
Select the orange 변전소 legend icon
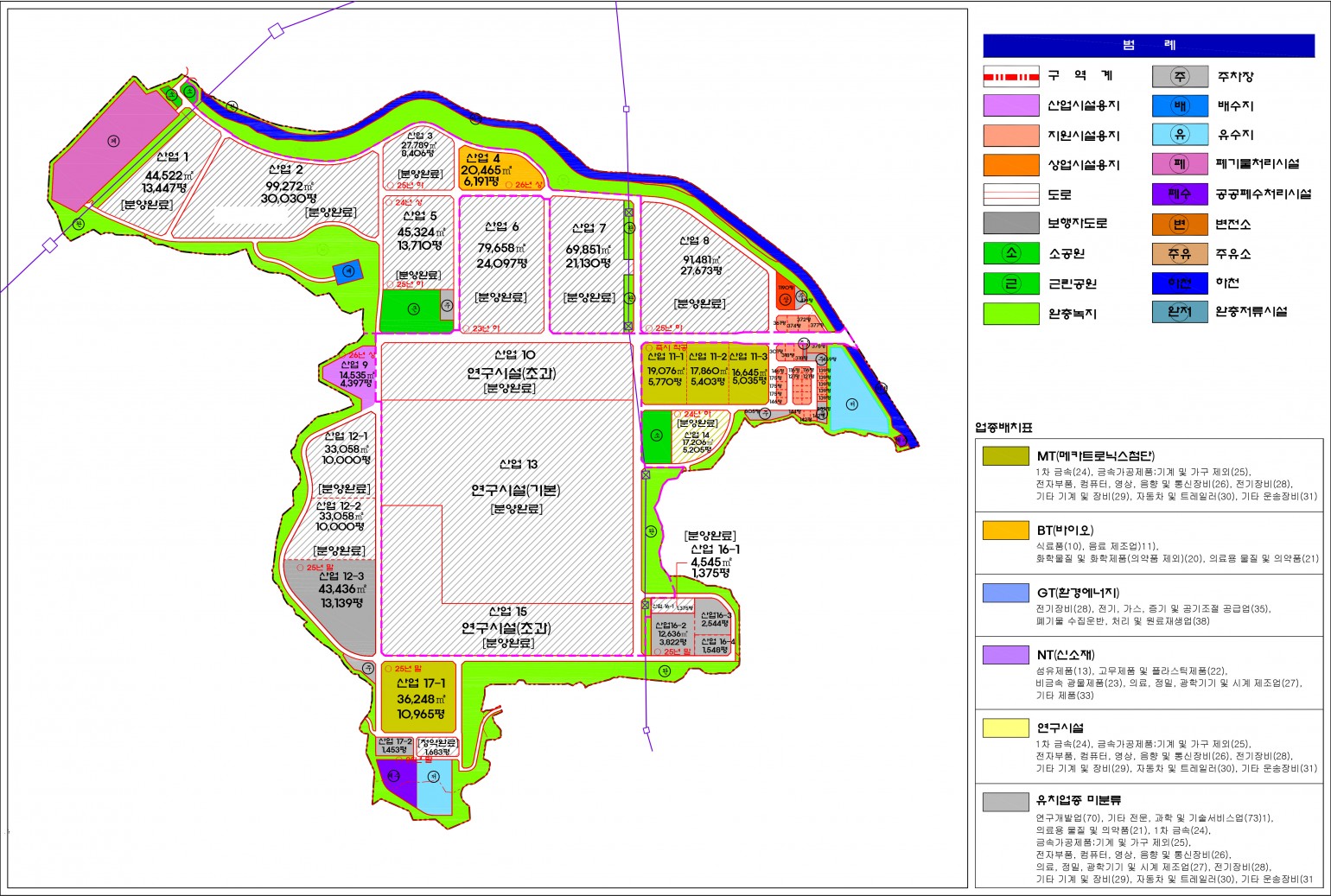pyautogui.click(x=1180, y=224)
